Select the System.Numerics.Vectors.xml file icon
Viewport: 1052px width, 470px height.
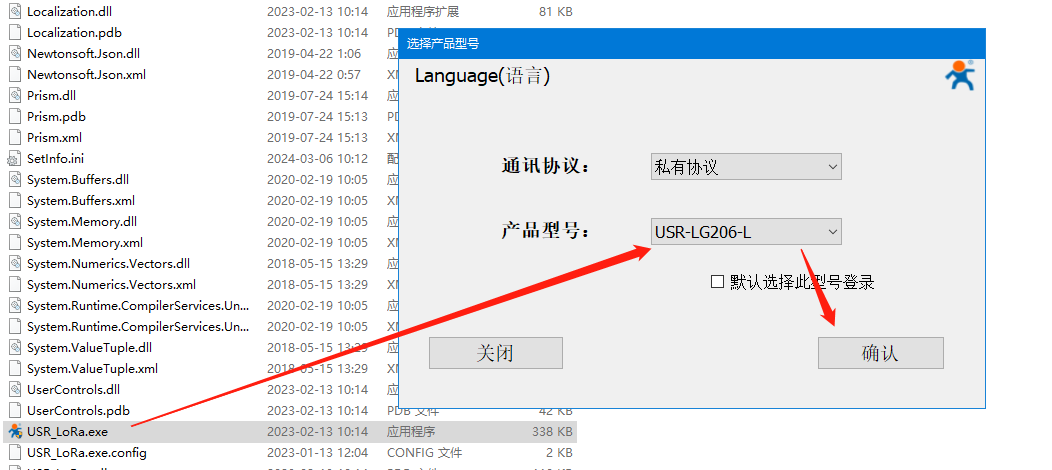[x=15, y=284]
